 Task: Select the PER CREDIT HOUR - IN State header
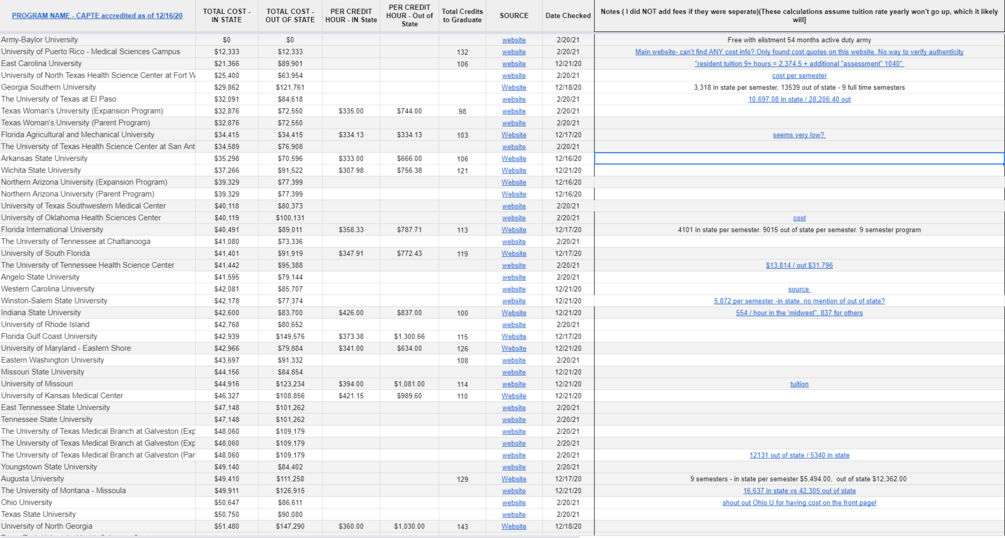pyautogui.click(x=351, y=16)
